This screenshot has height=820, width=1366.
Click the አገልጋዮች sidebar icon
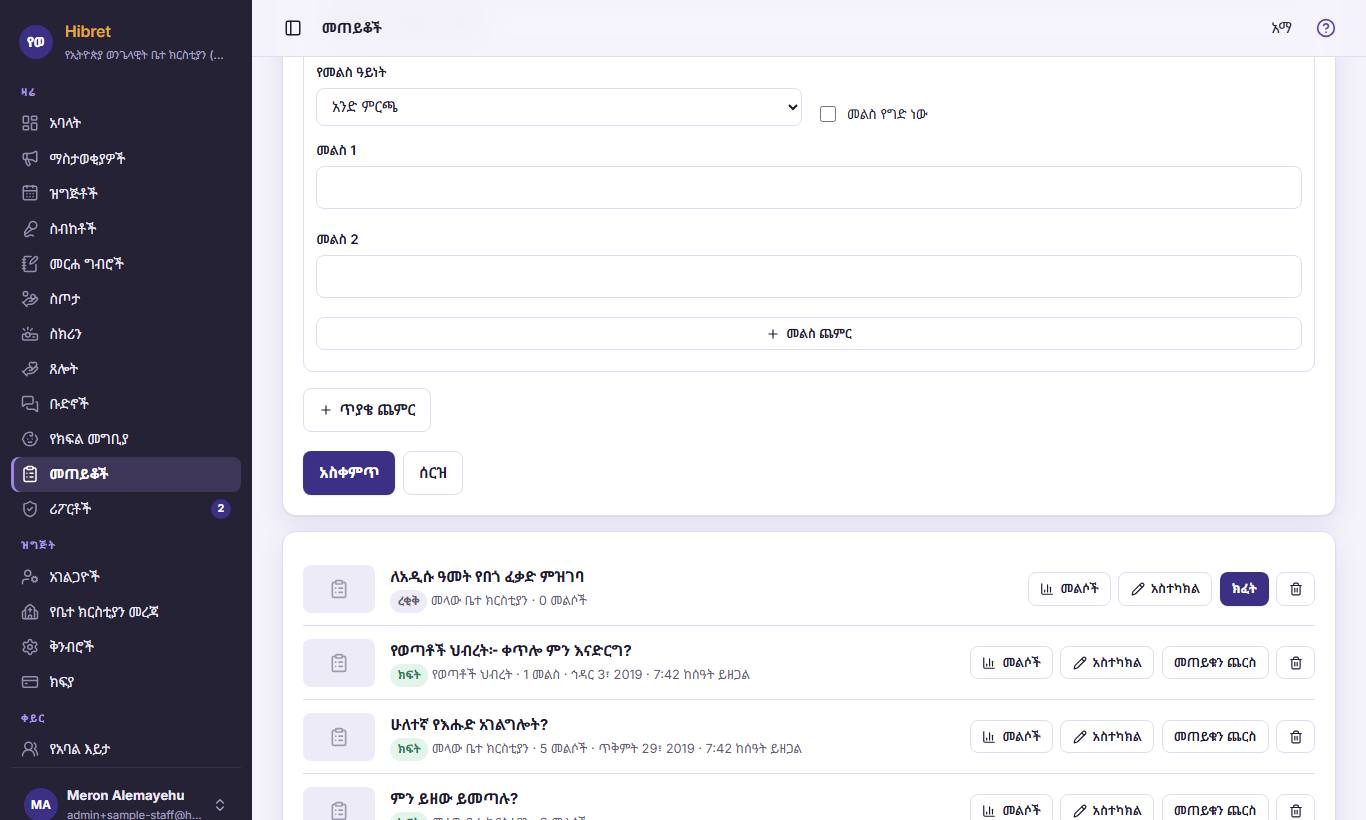click(30, 577)
